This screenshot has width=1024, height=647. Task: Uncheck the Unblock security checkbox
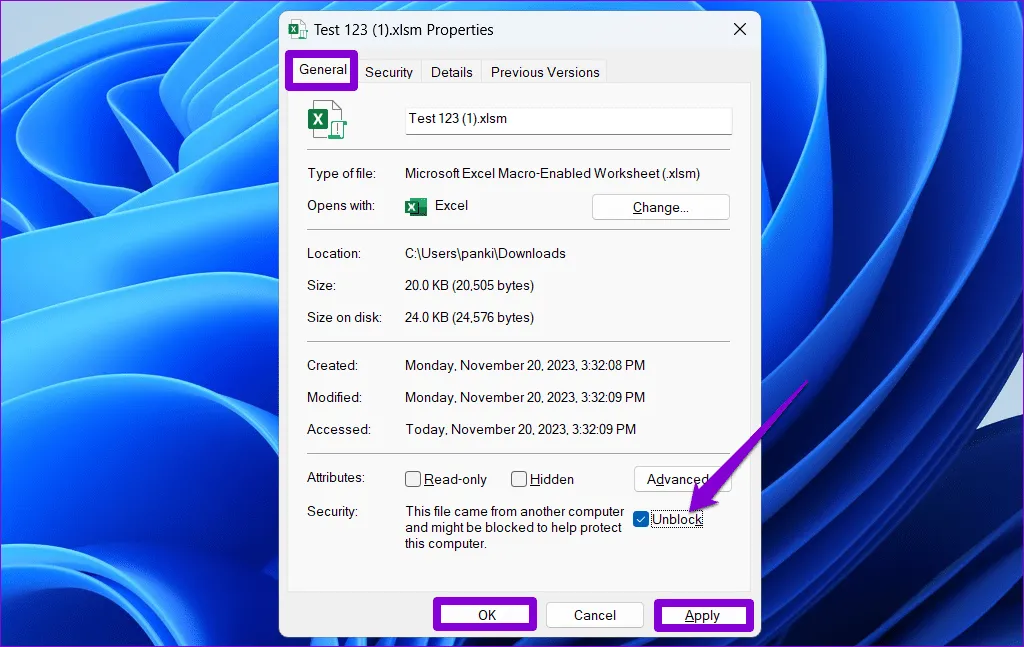641,519
